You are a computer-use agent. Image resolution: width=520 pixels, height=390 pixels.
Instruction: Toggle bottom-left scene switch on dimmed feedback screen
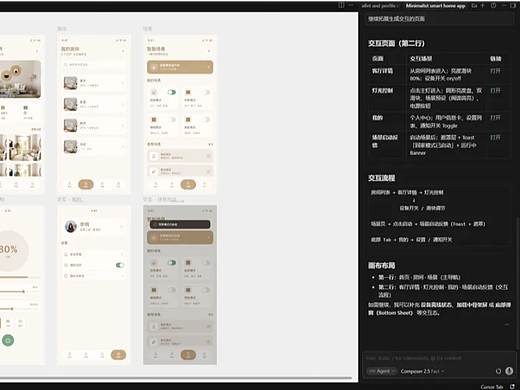point(172,290)
